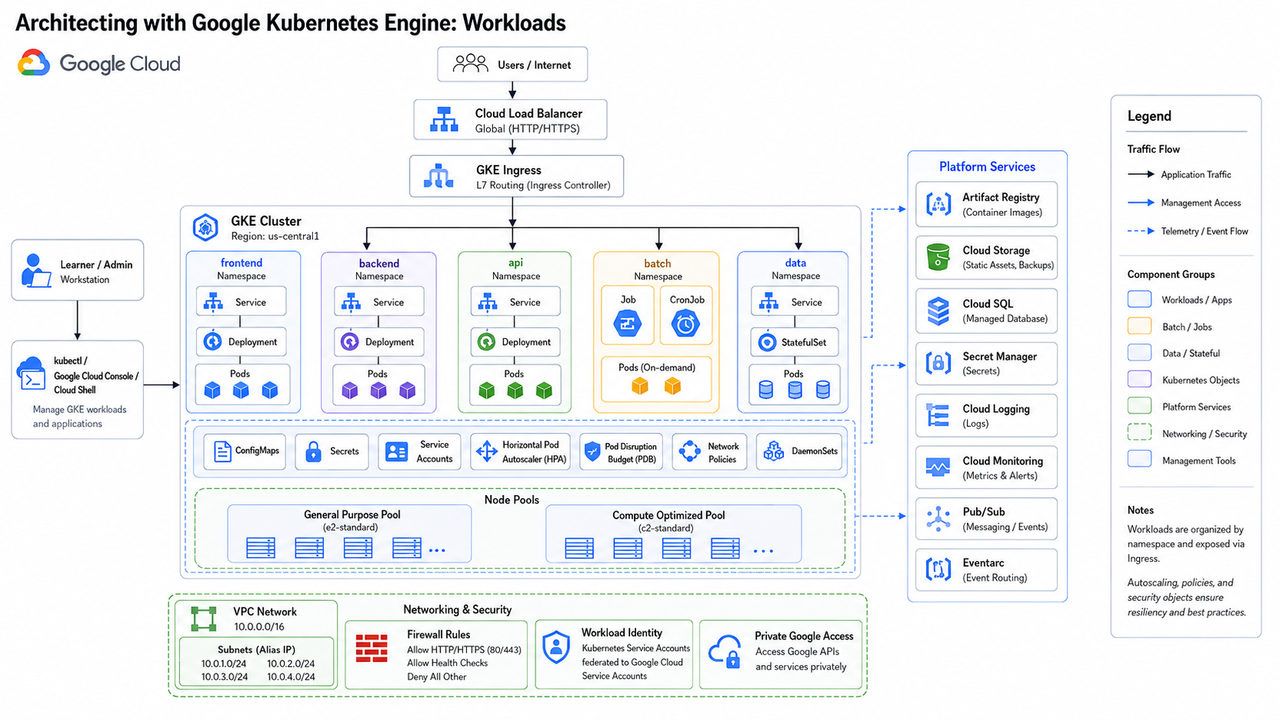
Task: Click the Users / Internet people icon
Action: 470,65
